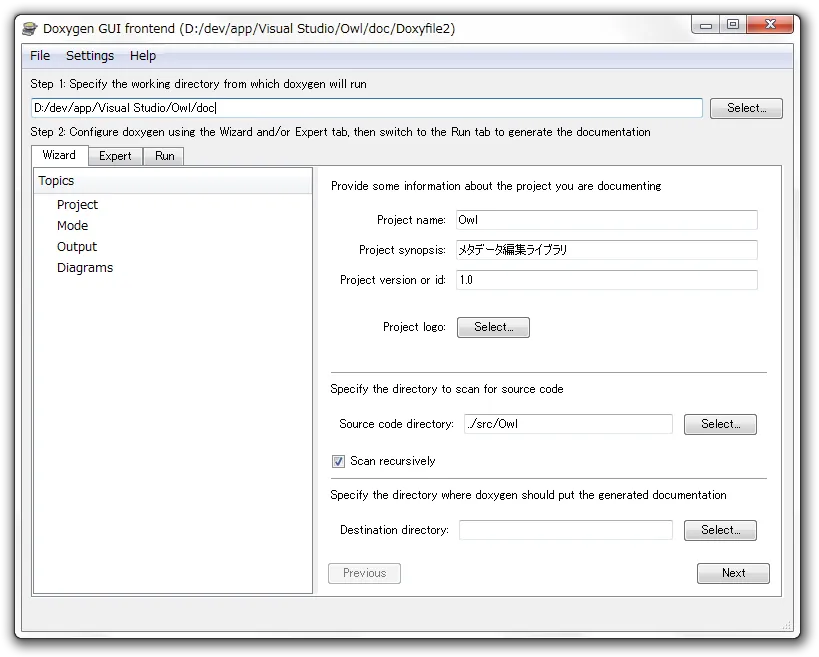Focus the Project synopsis text field
819x657 pixels.
(x=606, y=250)
